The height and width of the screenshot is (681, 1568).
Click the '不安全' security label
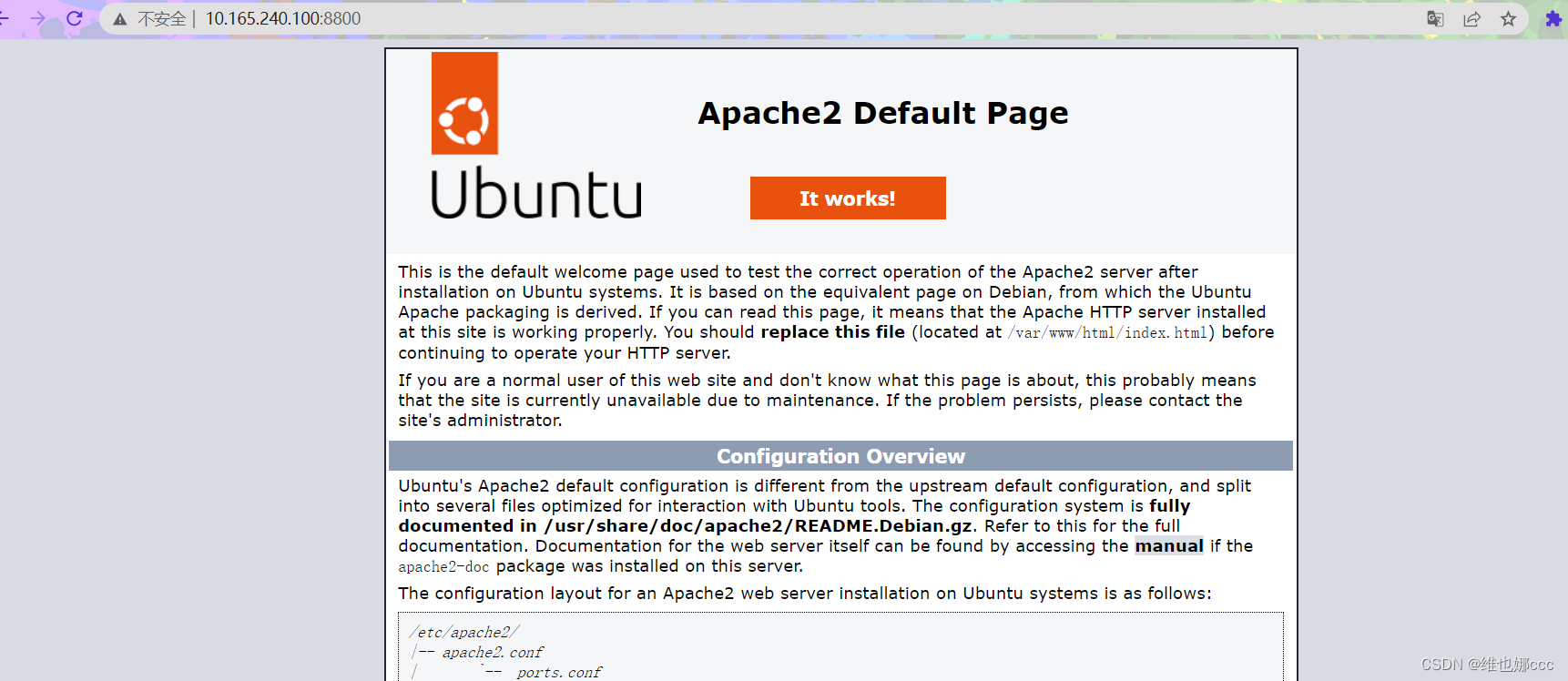tap(162, 18)
